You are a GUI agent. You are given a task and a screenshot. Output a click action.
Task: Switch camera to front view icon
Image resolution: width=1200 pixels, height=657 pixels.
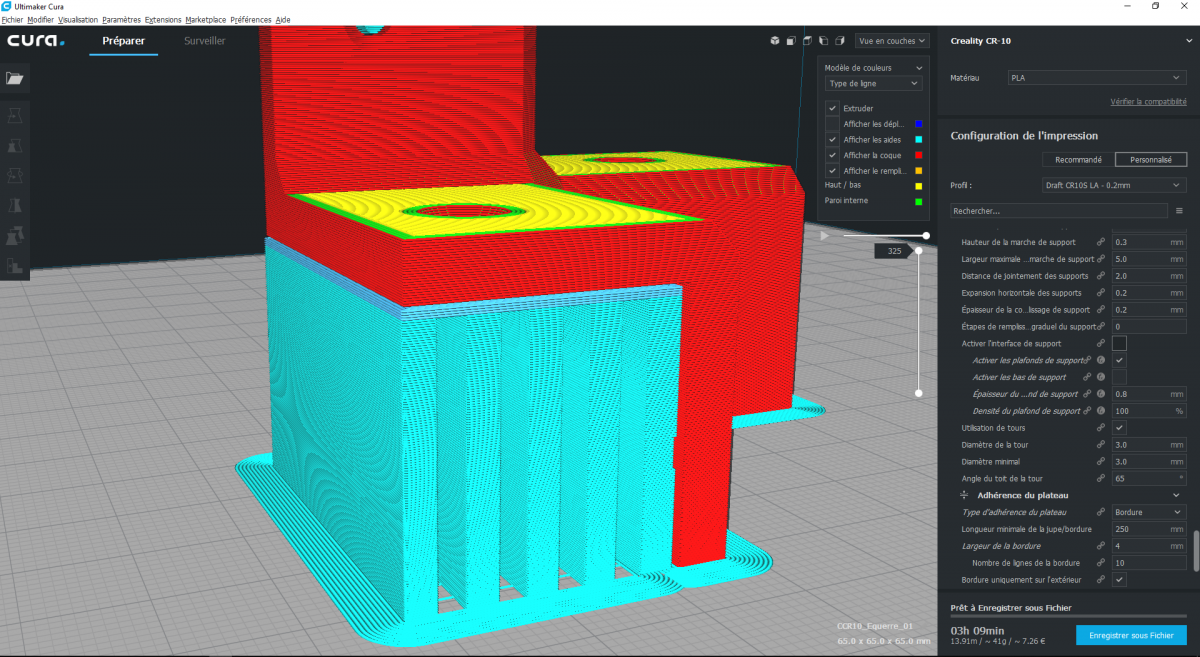coord(791,41)
